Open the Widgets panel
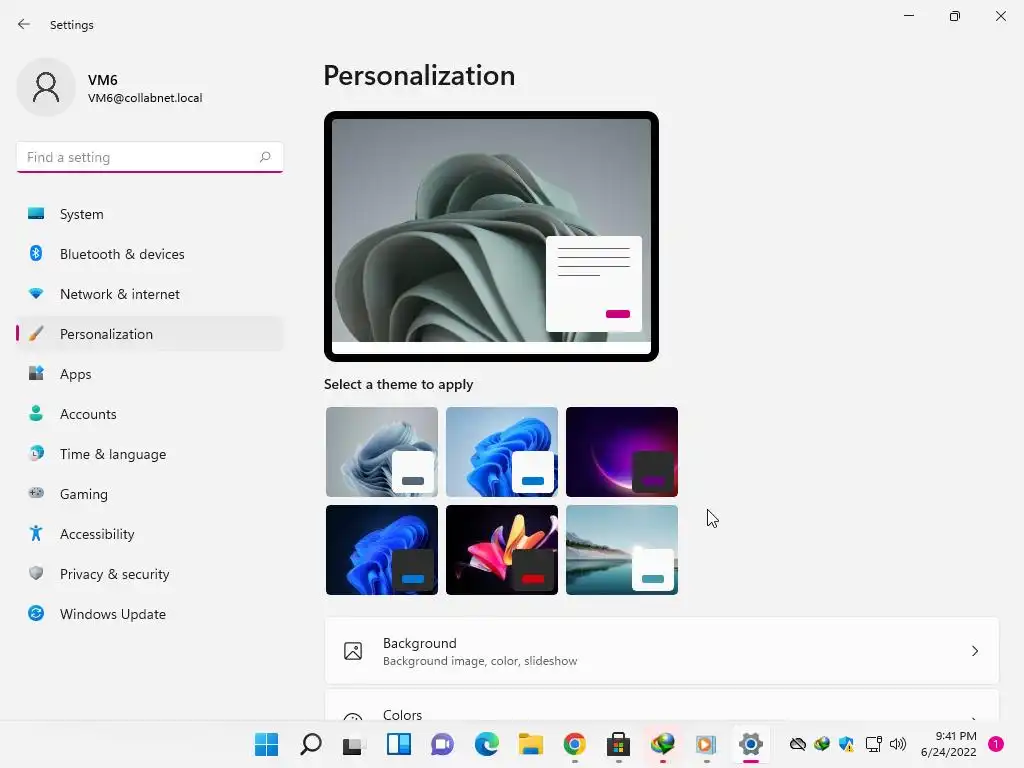The image size is (1024, 768). [398, 744]
